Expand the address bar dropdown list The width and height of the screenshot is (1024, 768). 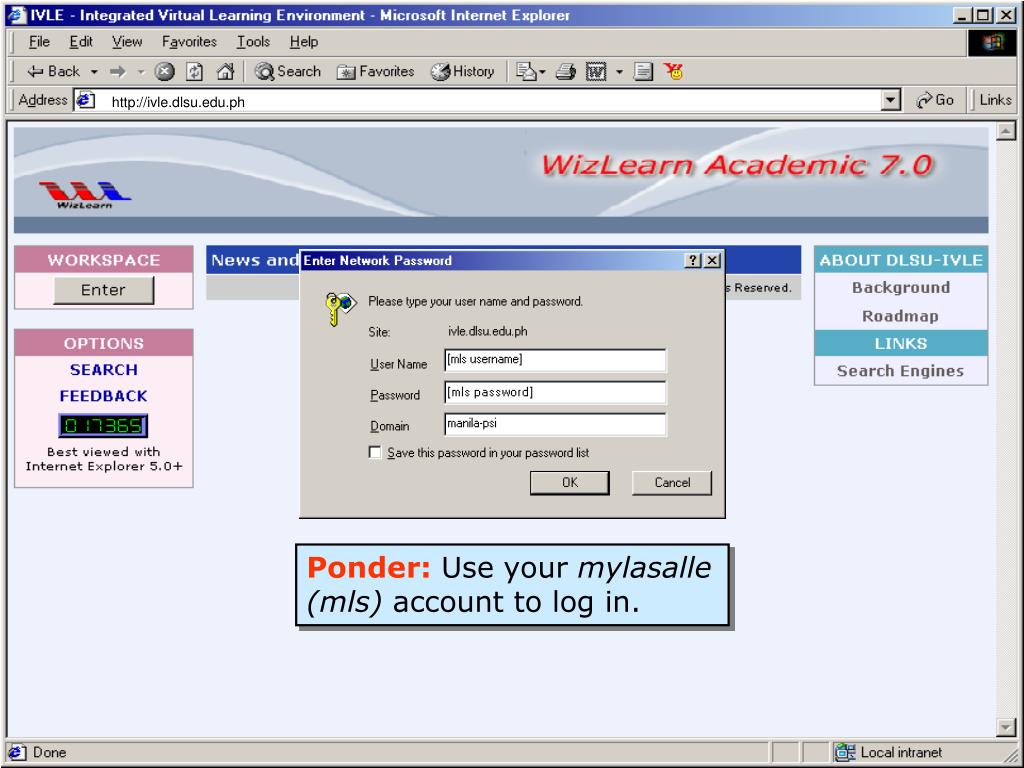891,101
